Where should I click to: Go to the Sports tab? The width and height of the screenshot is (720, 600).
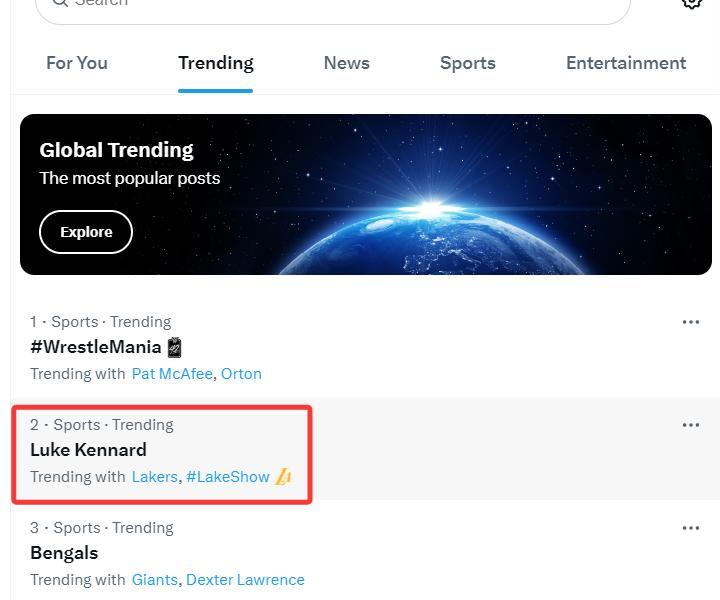point(467,63)
